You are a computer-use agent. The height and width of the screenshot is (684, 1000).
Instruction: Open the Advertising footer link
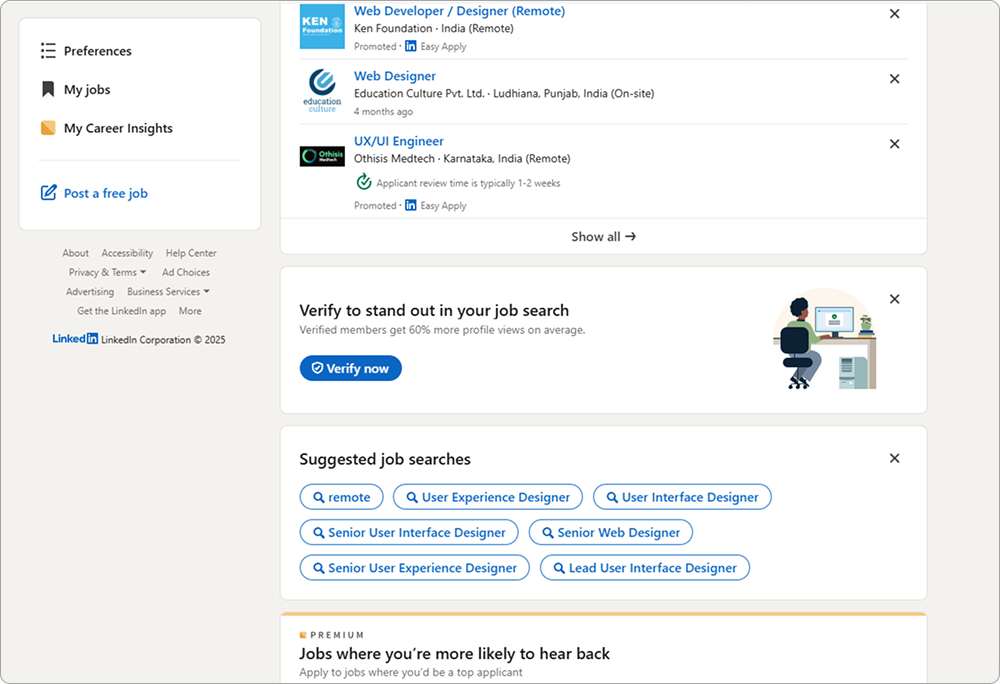click(90, 291)
